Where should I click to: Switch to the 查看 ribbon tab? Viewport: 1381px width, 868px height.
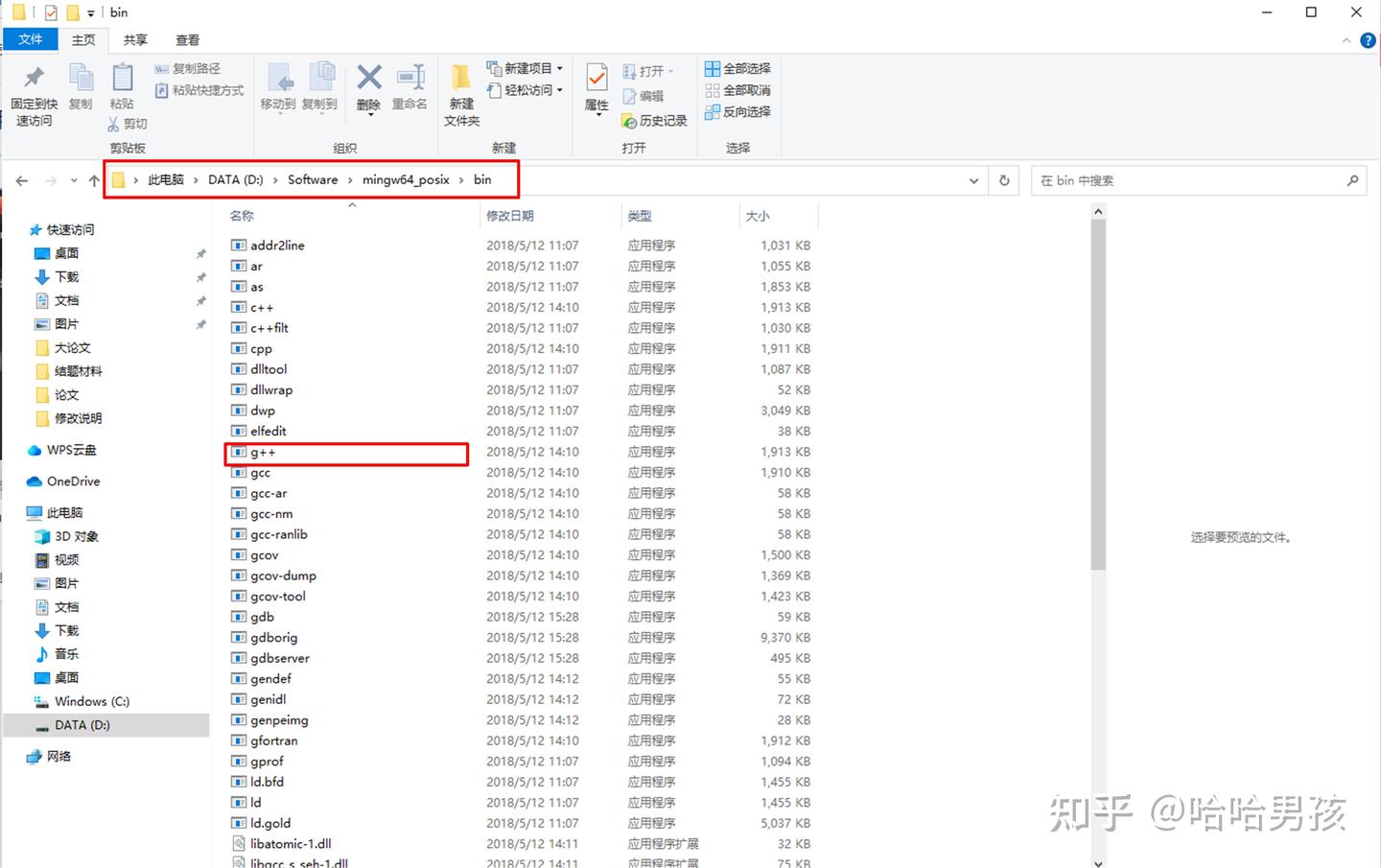[187, 39]
